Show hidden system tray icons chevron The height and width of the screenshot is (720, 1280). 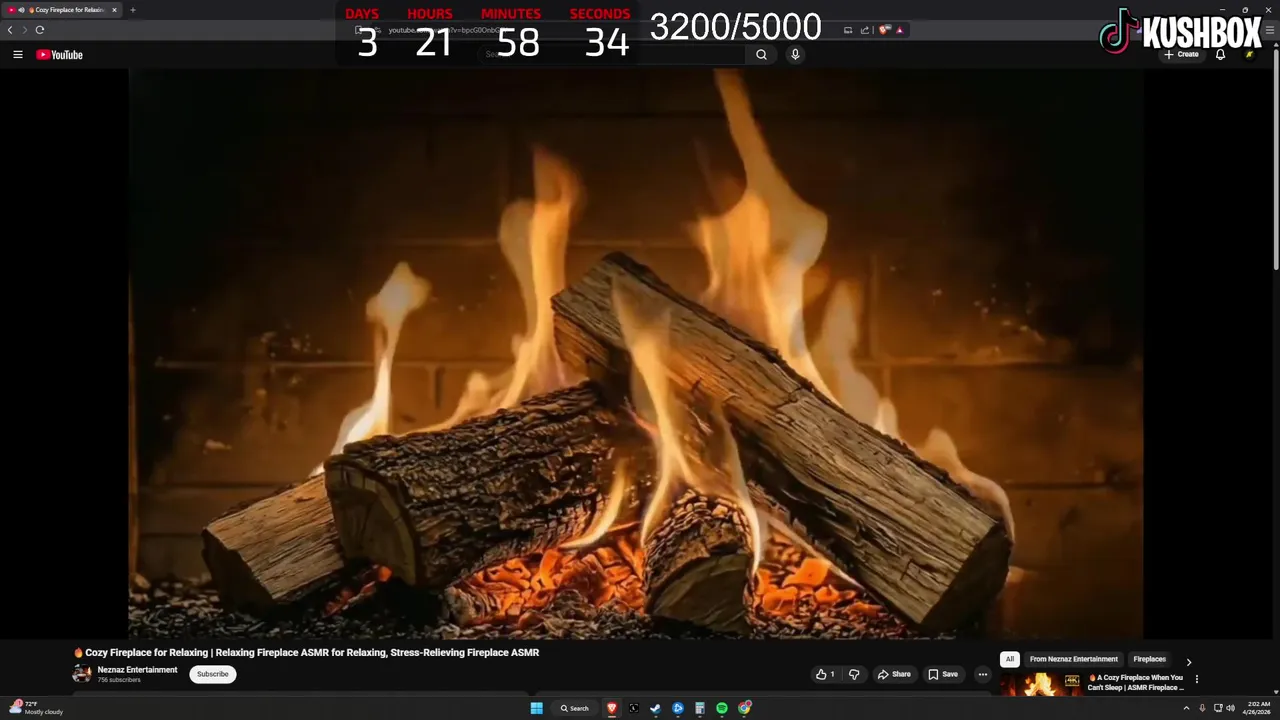(1187, 708)
